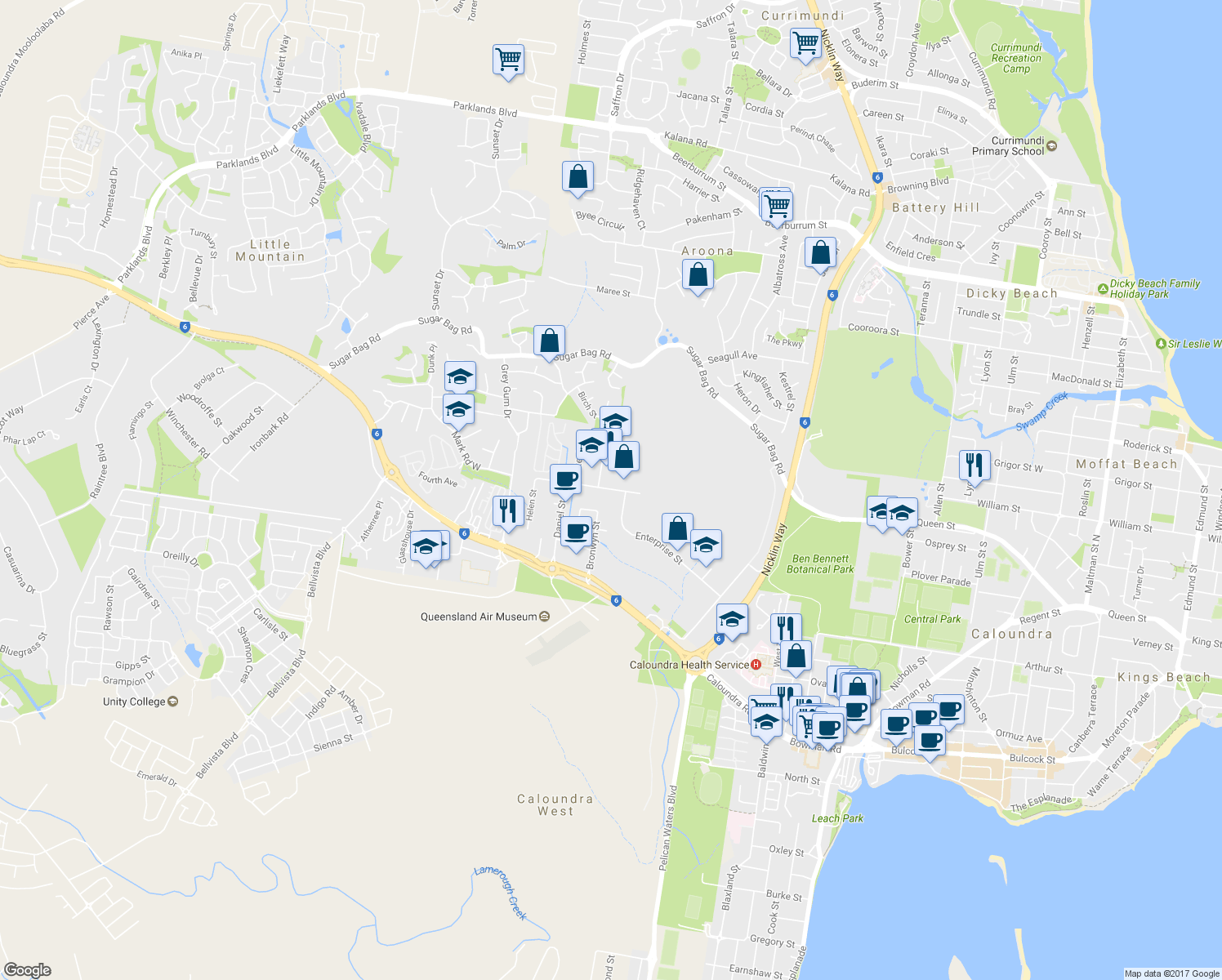Click the Unity College text label
1222x980 pixels.
134,702
